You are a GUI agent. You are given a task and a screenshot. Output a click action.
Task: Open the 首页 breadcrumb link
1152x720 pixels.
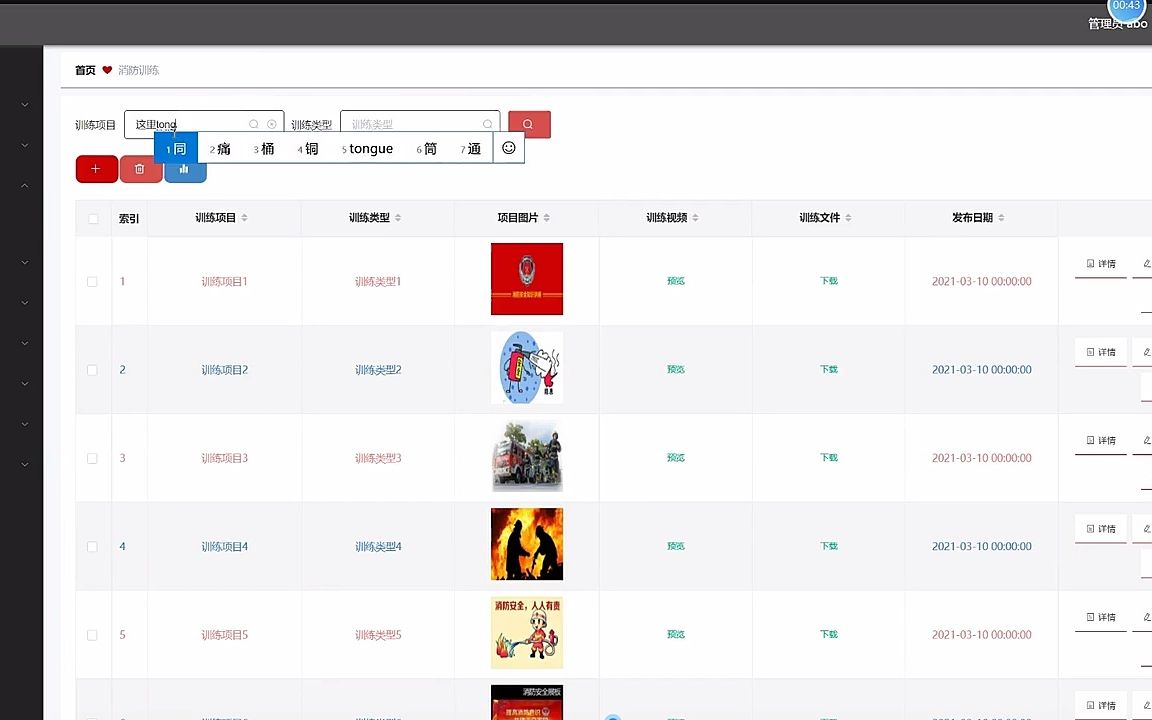pyautogui.click(x=84, y=70)
